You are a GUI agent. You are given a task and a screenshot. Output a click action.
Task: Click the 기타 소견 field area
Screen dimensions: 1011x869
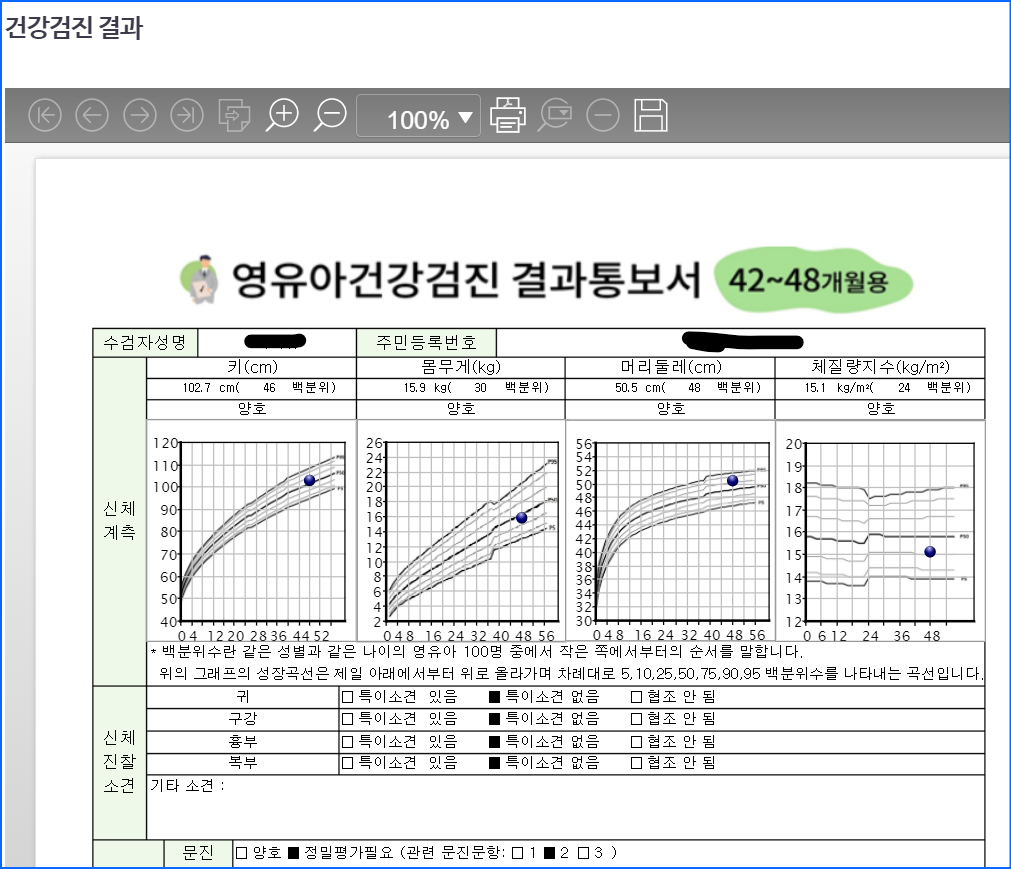(x=565, y=806)
